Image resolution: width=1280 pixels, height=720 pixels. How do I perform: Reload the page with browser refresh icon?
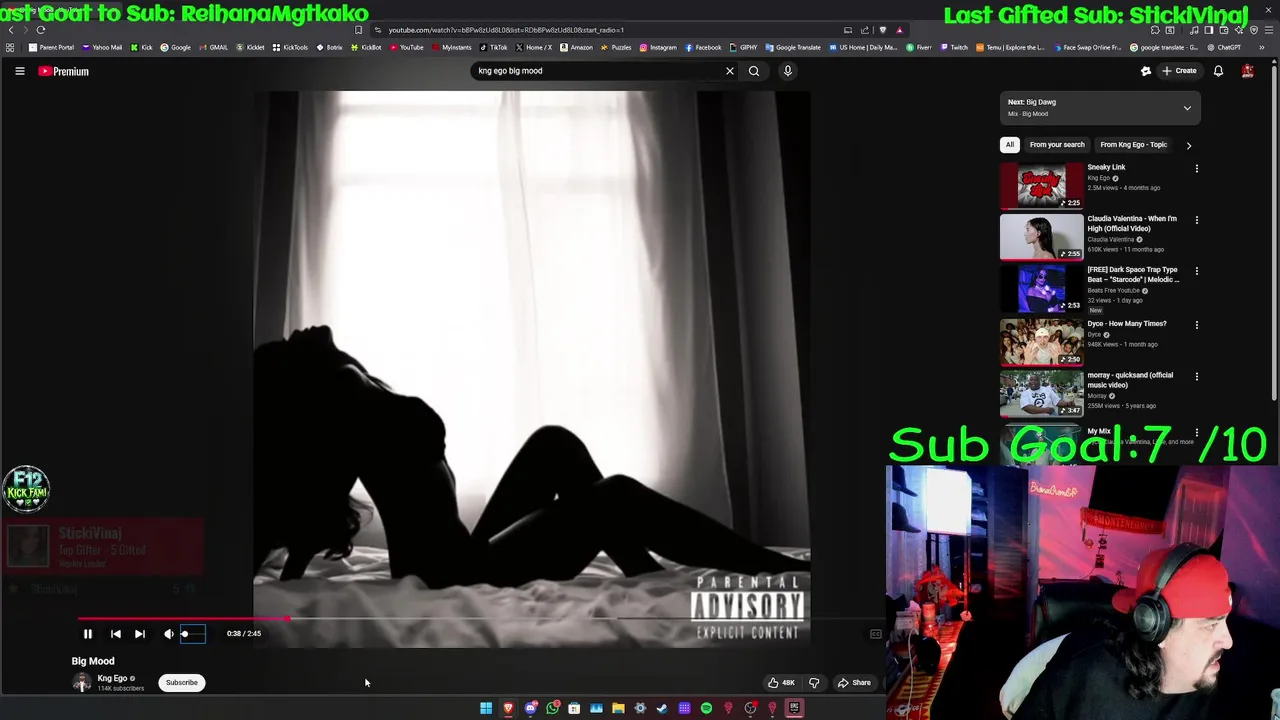tap(41, 30)
